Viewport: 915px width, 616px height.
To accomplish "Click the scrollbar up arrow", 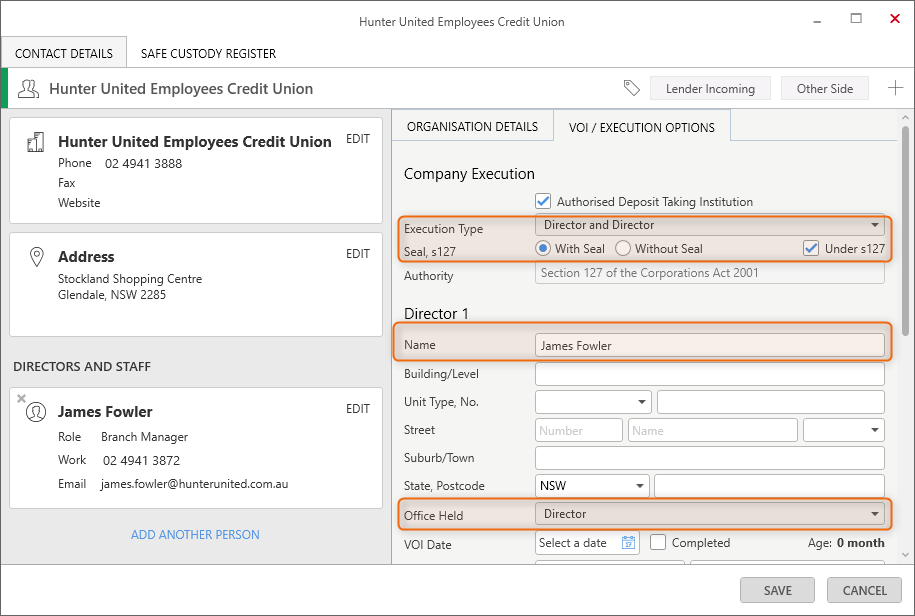I will [905, 118].
